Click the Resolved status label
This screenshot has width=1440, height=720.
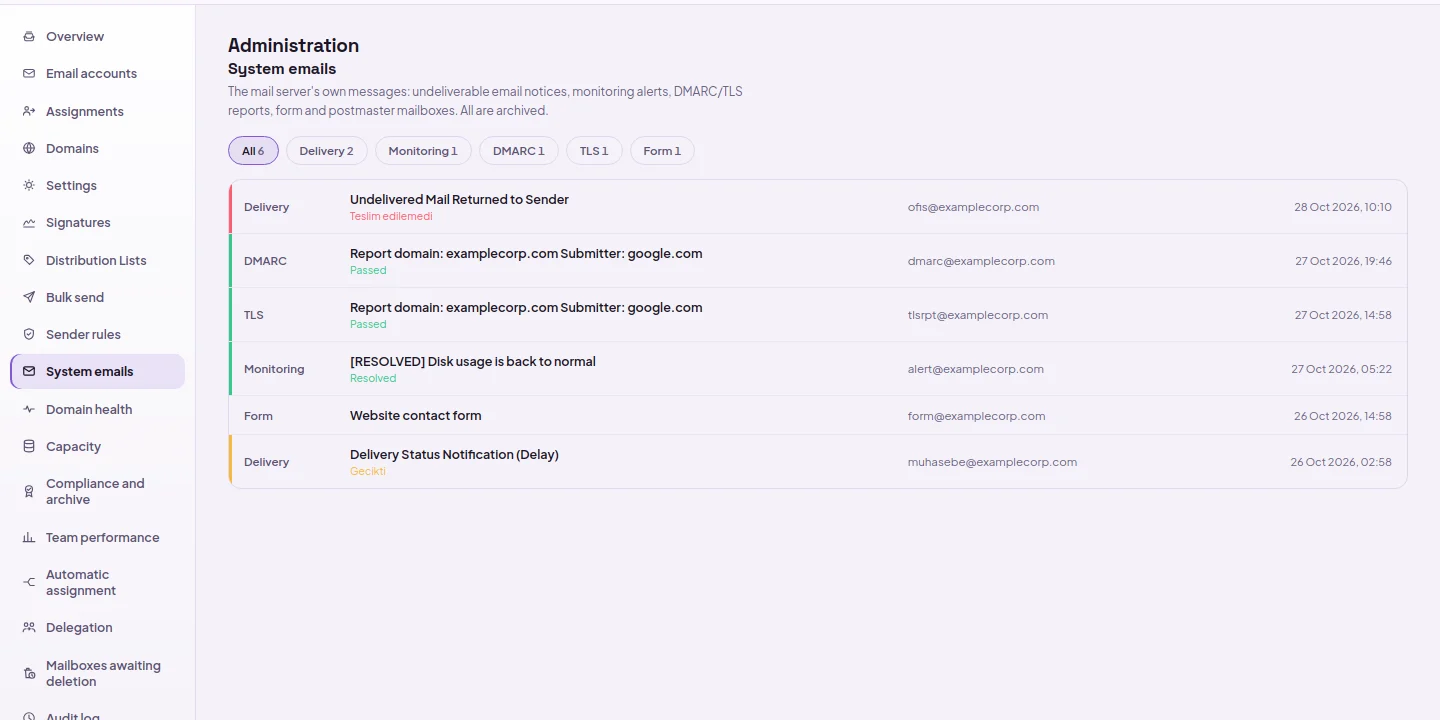click(x=373, y=378)
